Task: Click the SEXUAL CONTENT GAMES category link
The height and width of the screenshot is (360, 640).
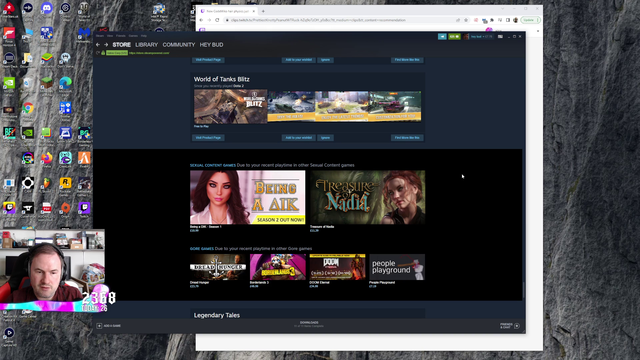Action: [213, 165]
